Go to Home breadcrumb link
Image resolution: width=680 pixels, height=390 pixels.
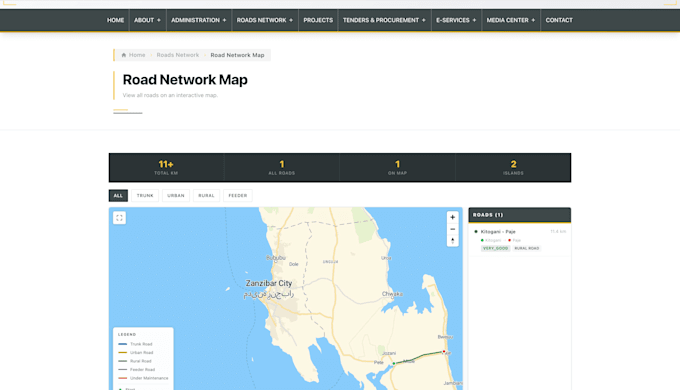coord(137,55)
